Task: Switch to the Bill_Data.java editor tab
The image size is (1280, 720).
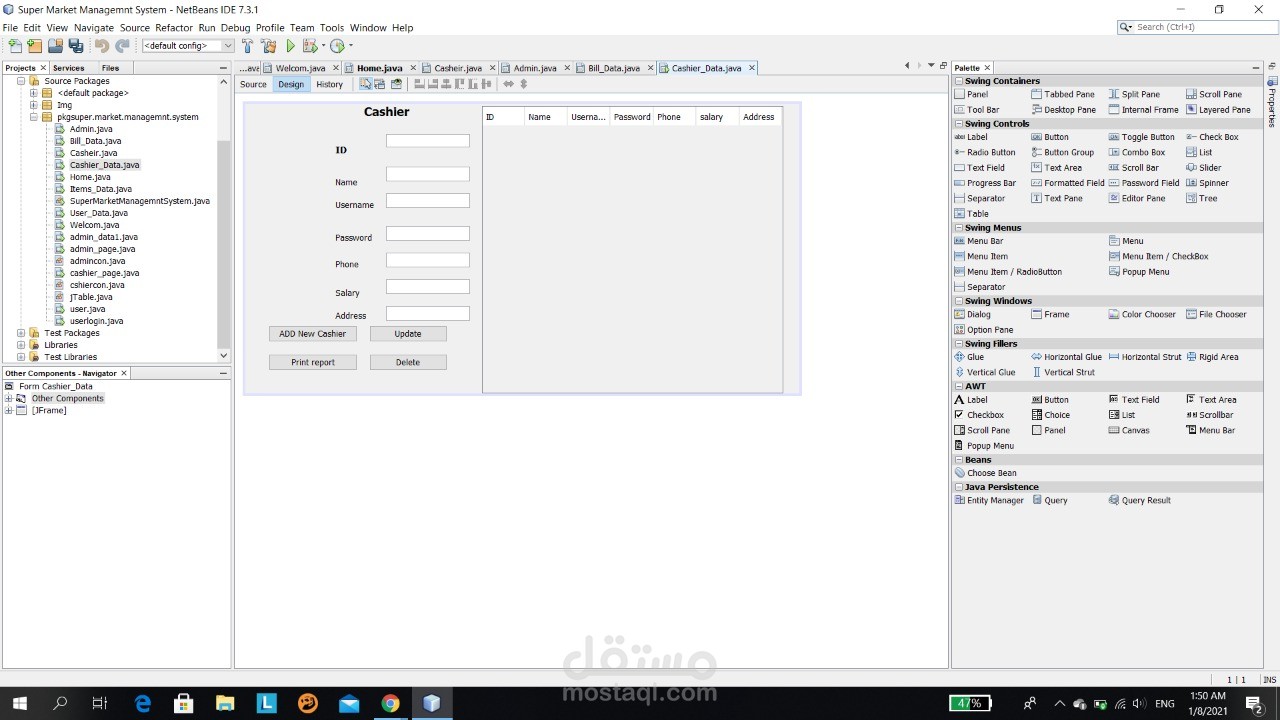Action: [x=613, y=68]
